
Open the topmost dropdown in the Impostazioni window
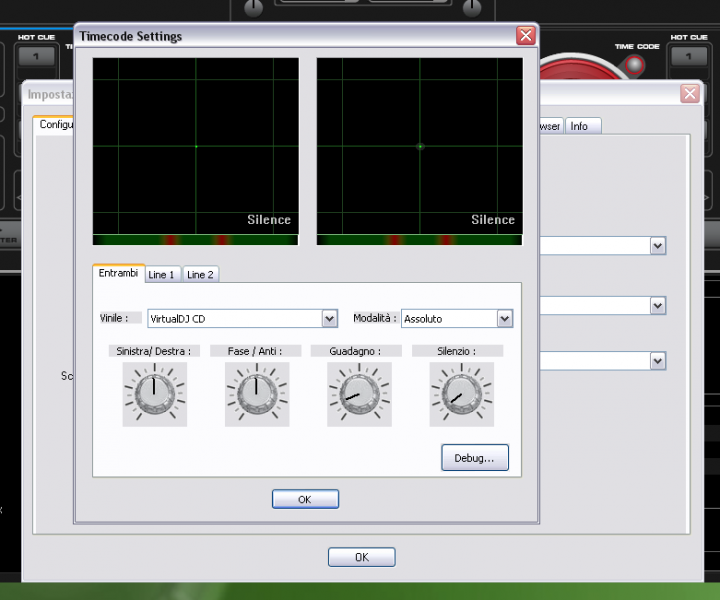point(657,246)
